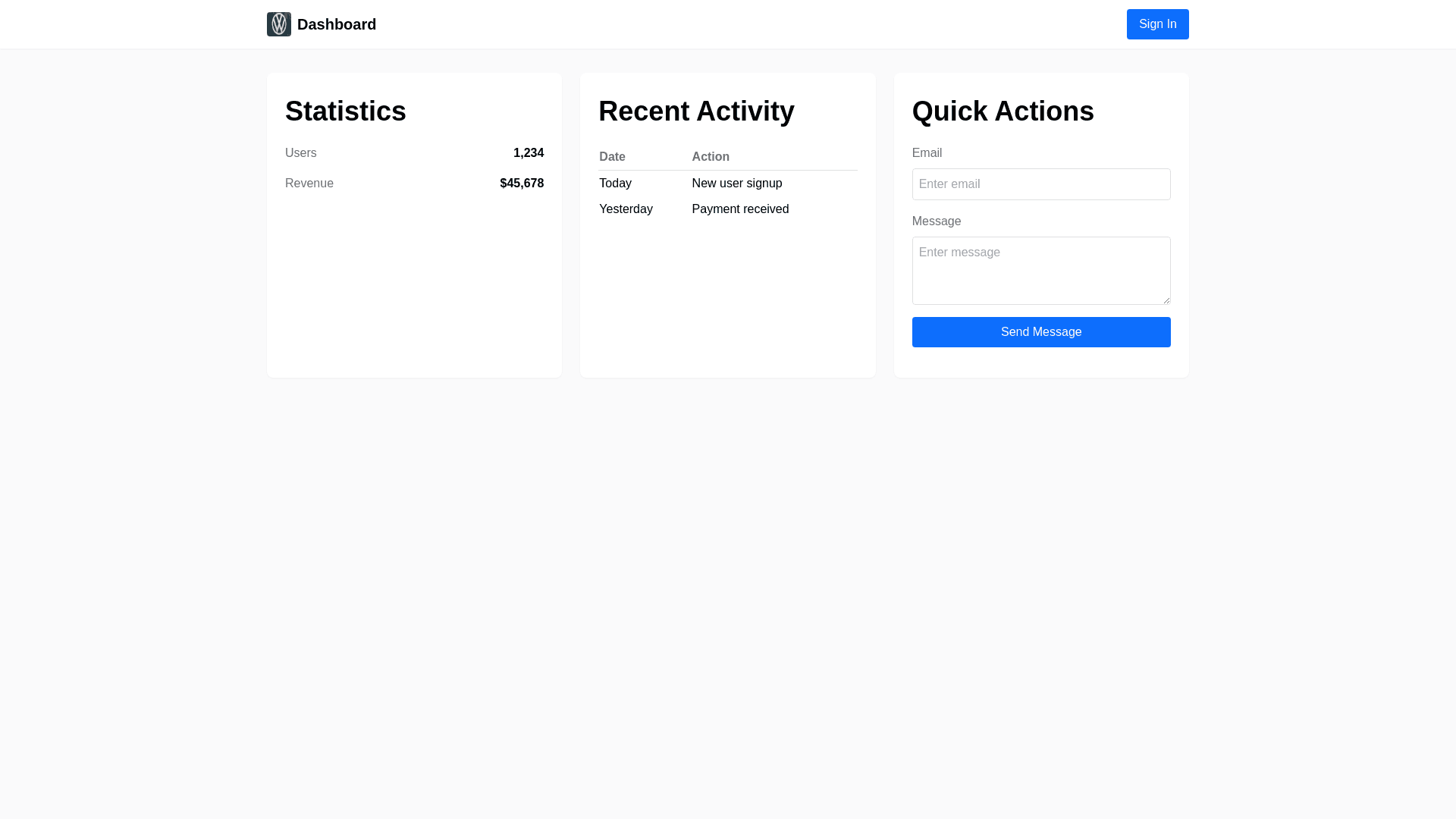This screenshot has height=819, width=1456.
Task: Click the Date column header
Action: (612, 157)
